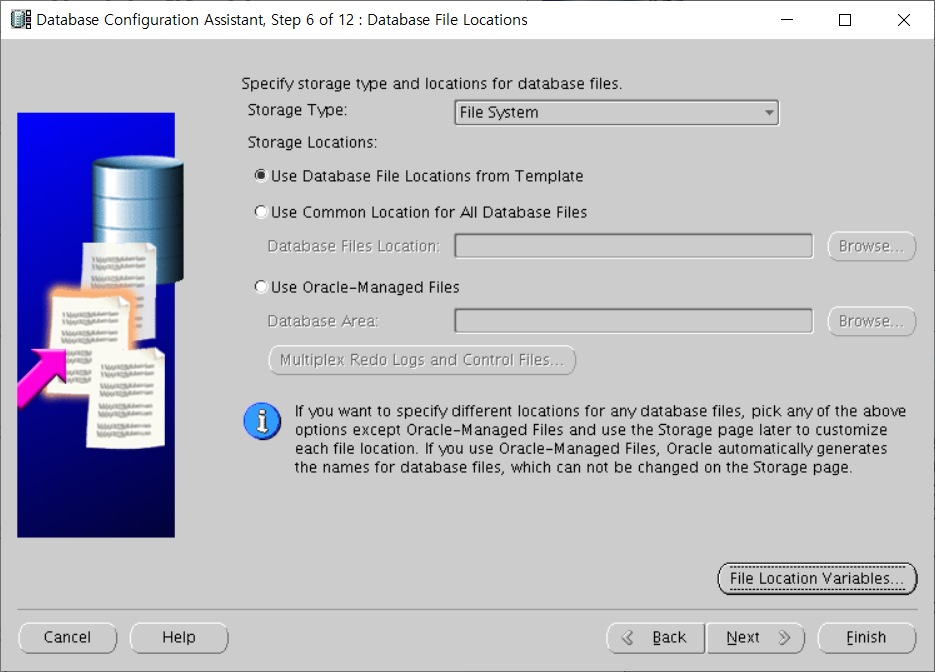935x672 pixels.
Task: Click the 'Storage Type:' label
Action: pyautogui.click(x=297, y=110)
